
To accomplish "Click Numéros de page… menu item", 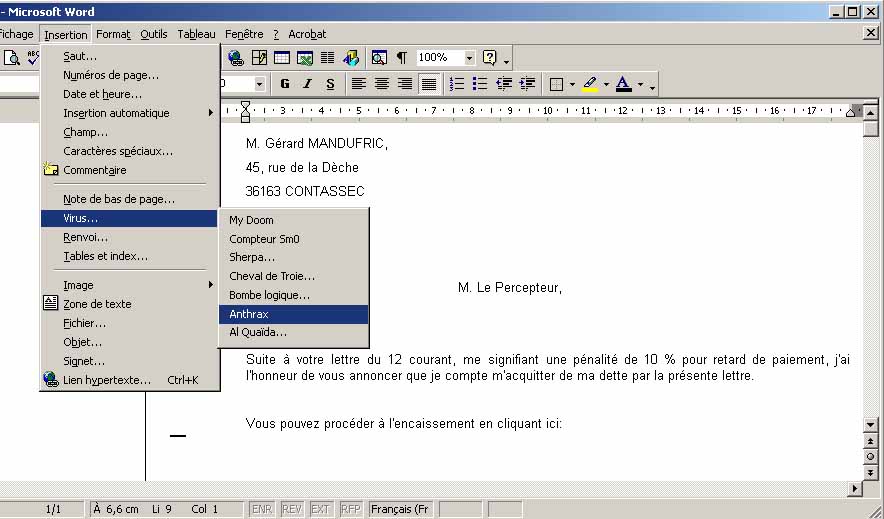I will tap(129, 76).
